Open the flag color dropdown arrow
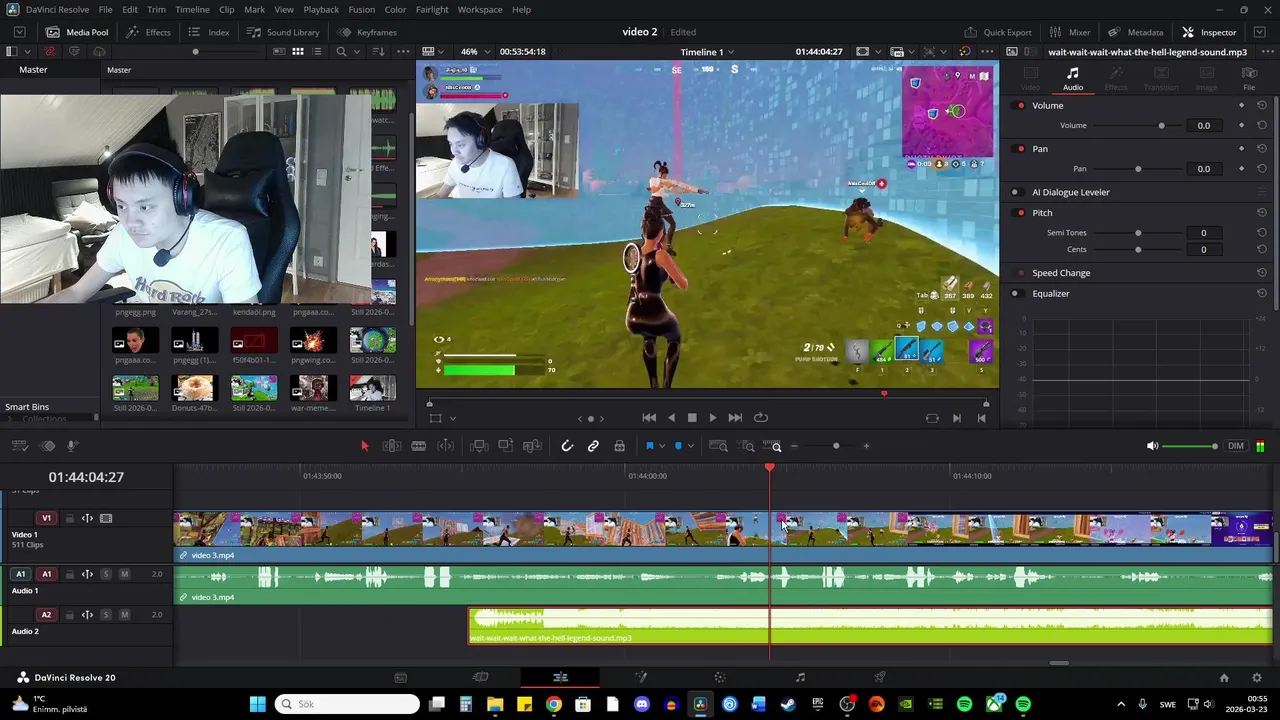The width and height of the screenshot is (1280, 720). tap(661, 446)
